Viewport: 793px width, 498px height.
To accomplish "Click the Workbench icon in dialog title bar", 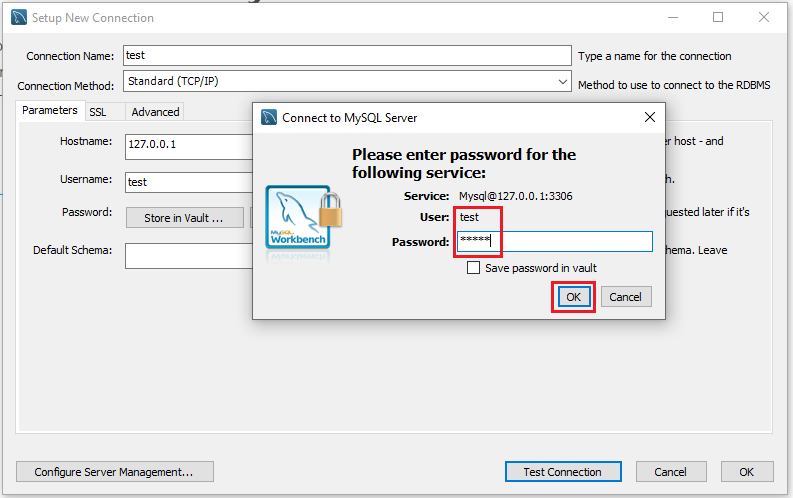I will (x=269, y=117).
